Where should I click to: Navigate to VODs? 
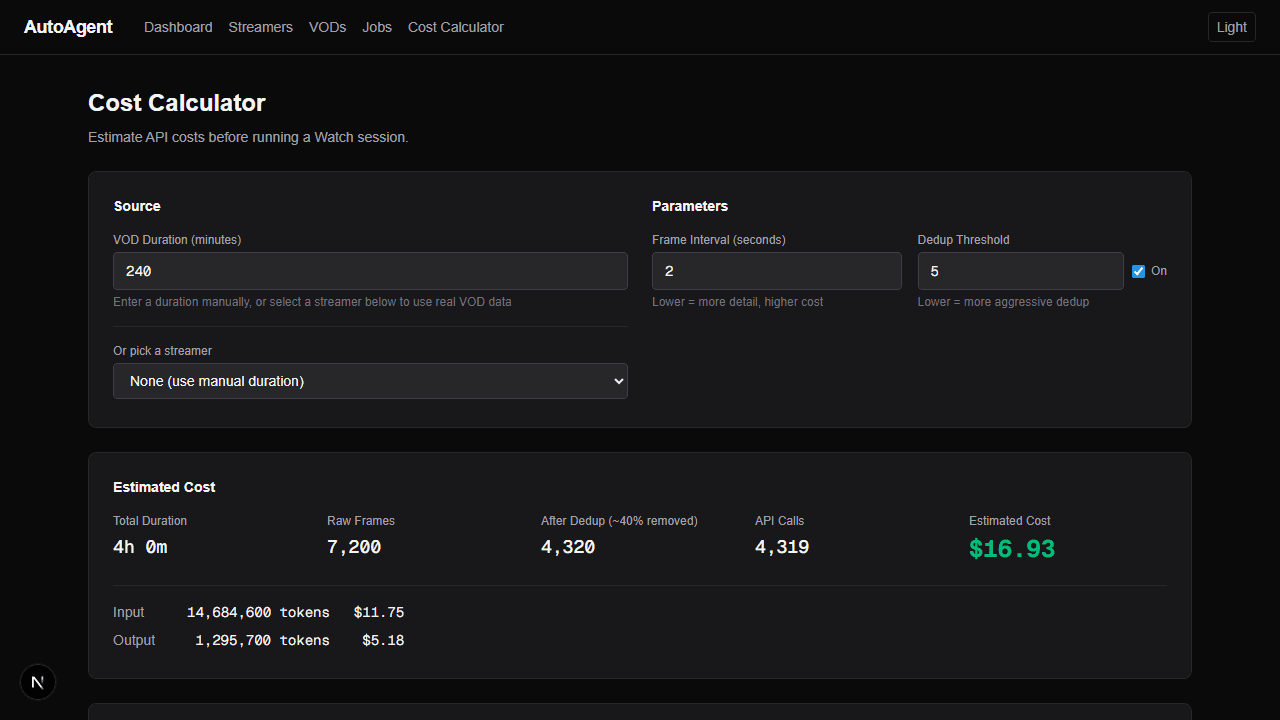coord(327,27)
